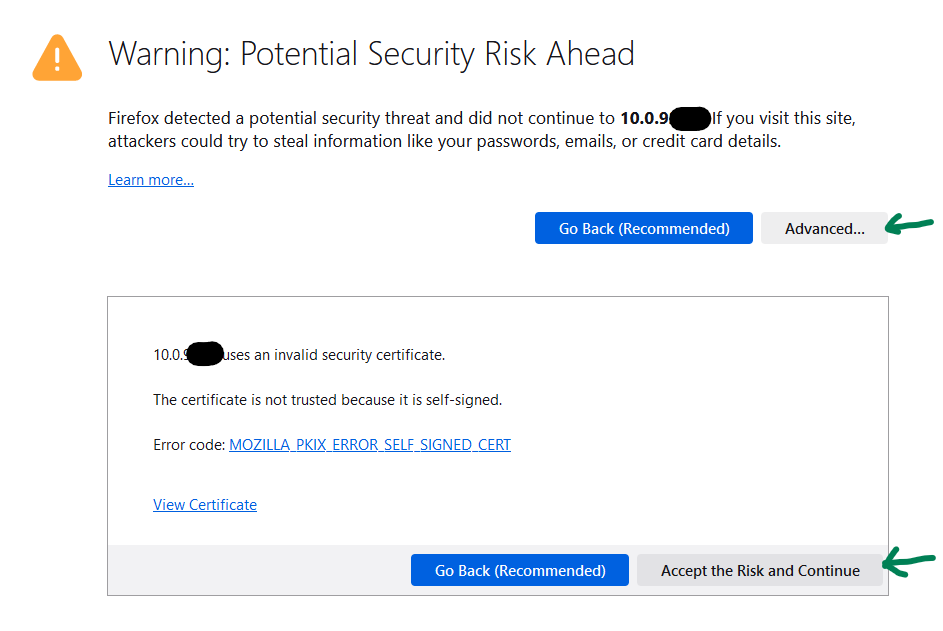Open the View Certificate link
The height and width of the screenshot is (631, 943).
(205, 505)
